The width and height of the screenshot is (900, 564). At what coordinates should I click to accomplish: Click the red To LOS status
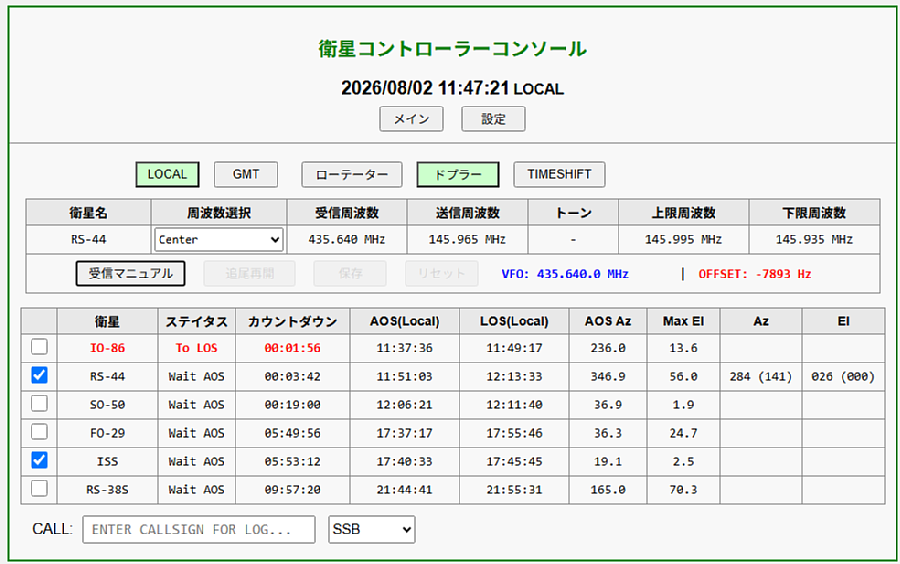pyautogui.click(x=196, y=348)
